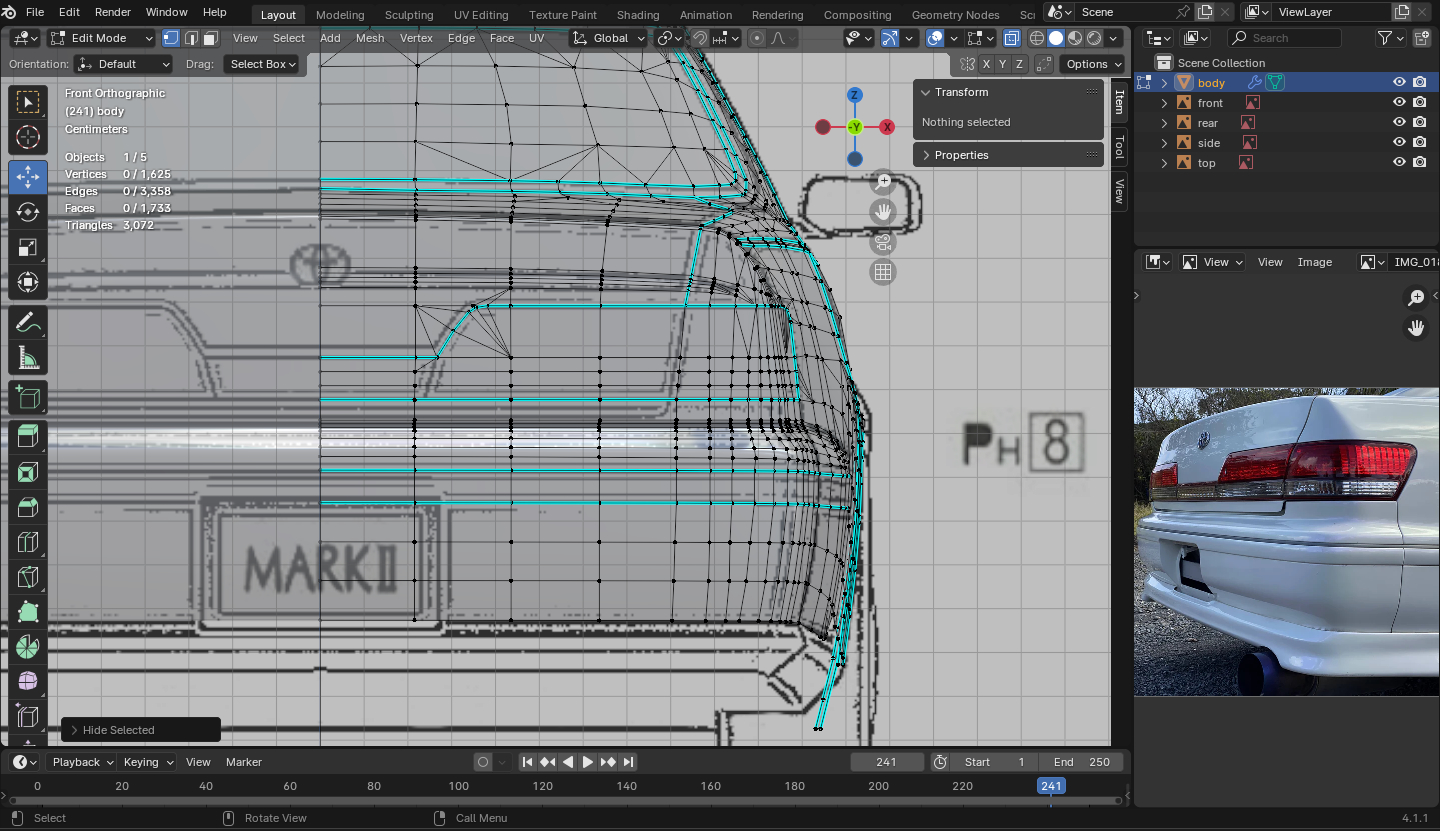
Task: Activate the 3D Cursor tool
Action: 28,137
